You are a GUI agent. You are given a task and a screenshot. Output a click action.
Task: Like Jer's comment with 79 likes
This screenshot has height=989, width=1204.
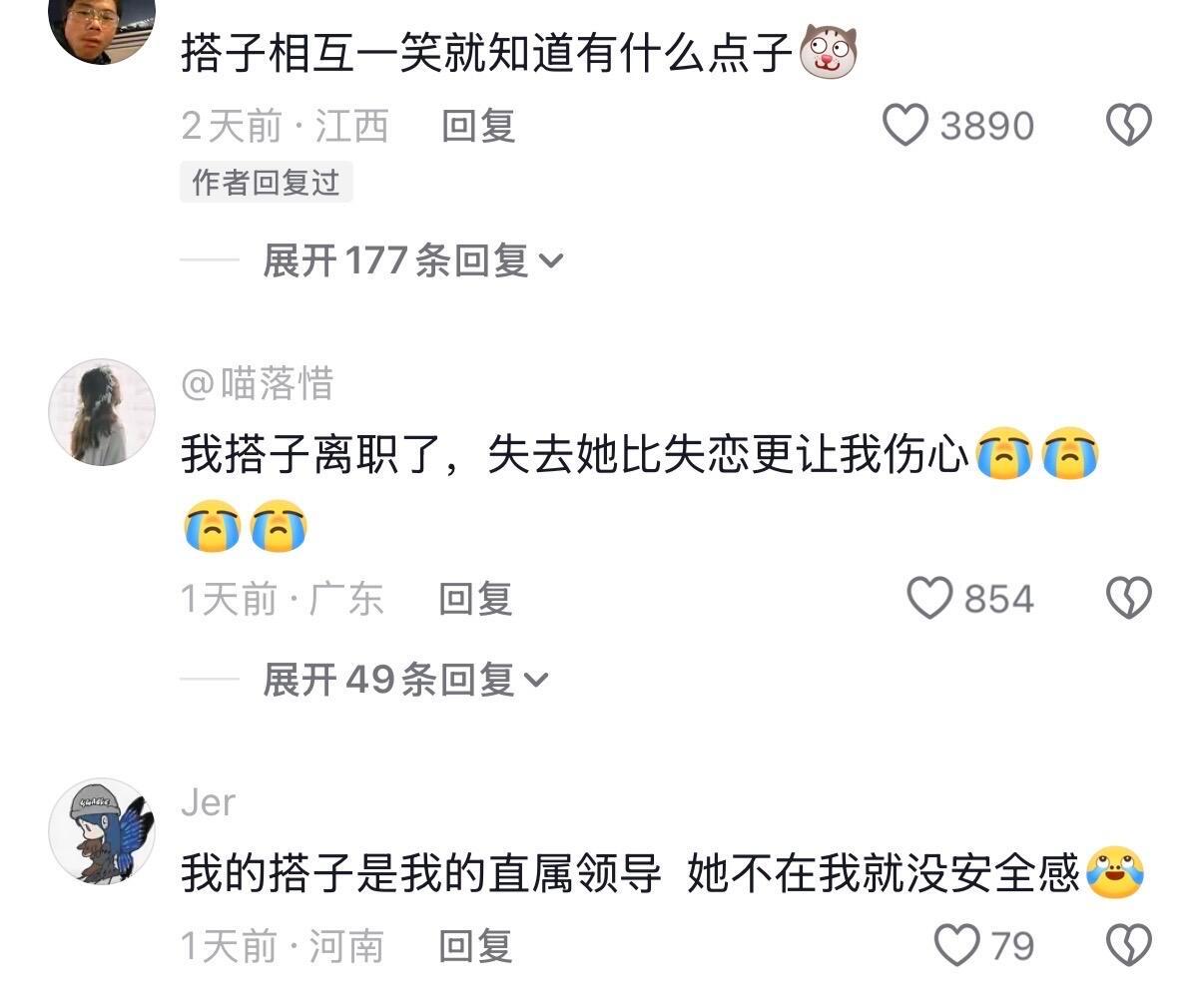click(957, 945)
